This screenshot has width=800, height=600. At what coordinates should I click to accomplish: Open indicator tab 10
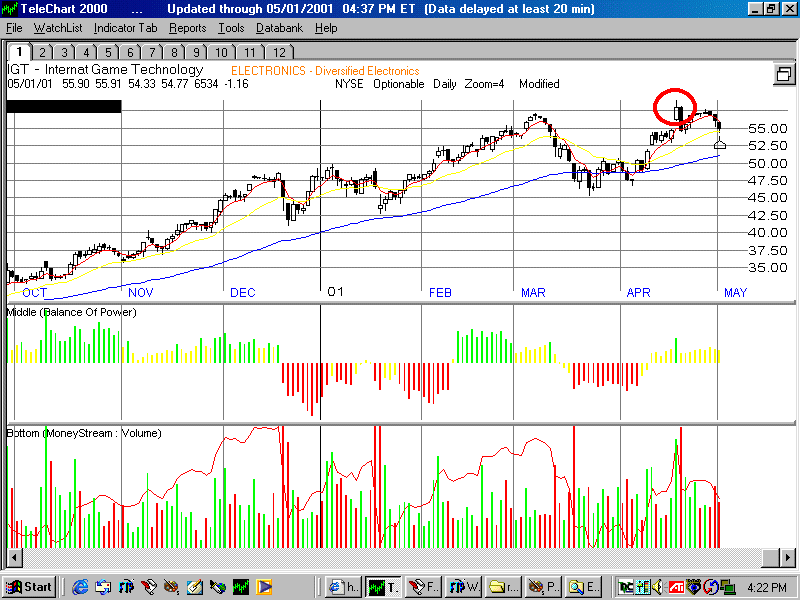220,52
